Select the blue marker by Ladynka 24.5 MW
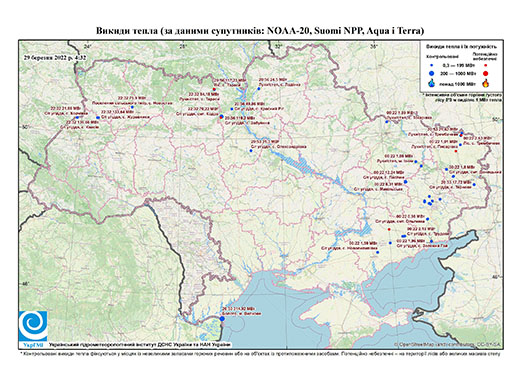Screen dimensions: 520x368 point(259,89)
